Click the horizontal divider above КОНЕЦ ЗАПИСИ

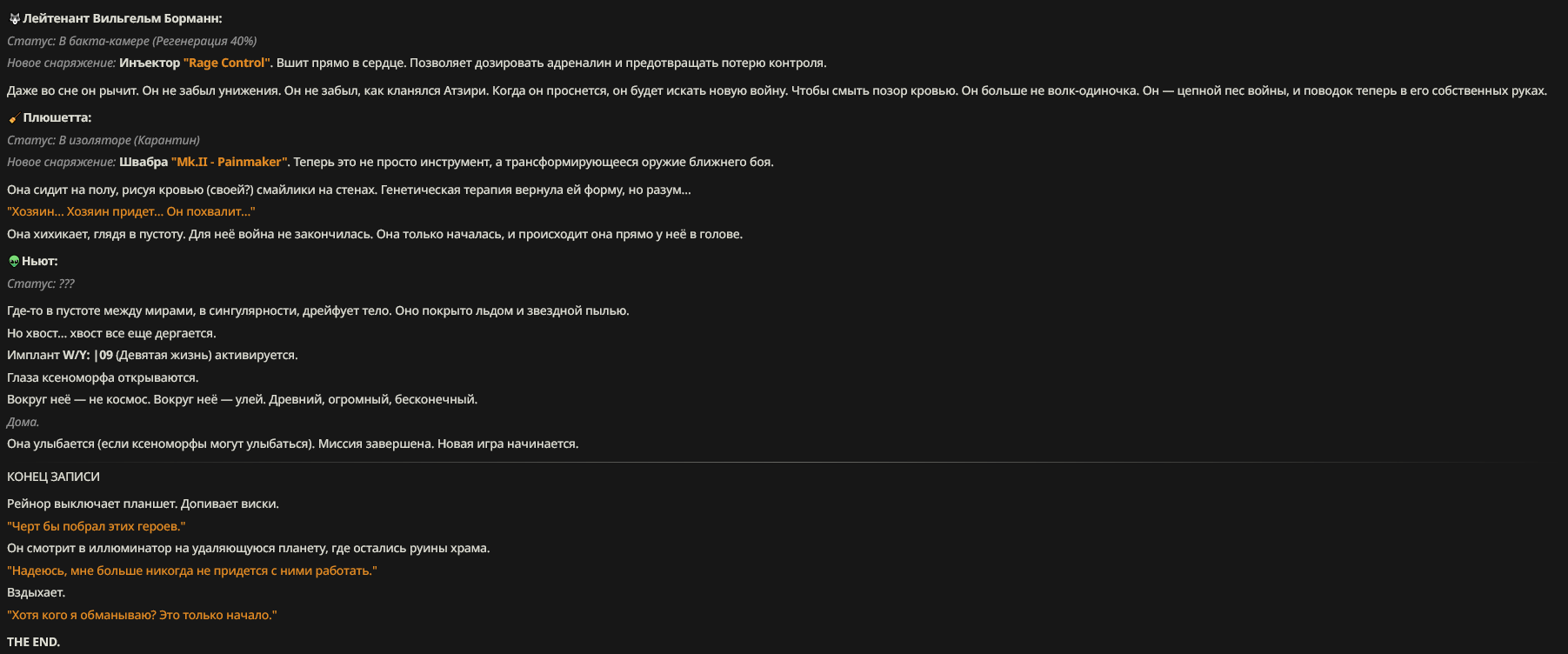pyautogui.click(x=784, y=462)
